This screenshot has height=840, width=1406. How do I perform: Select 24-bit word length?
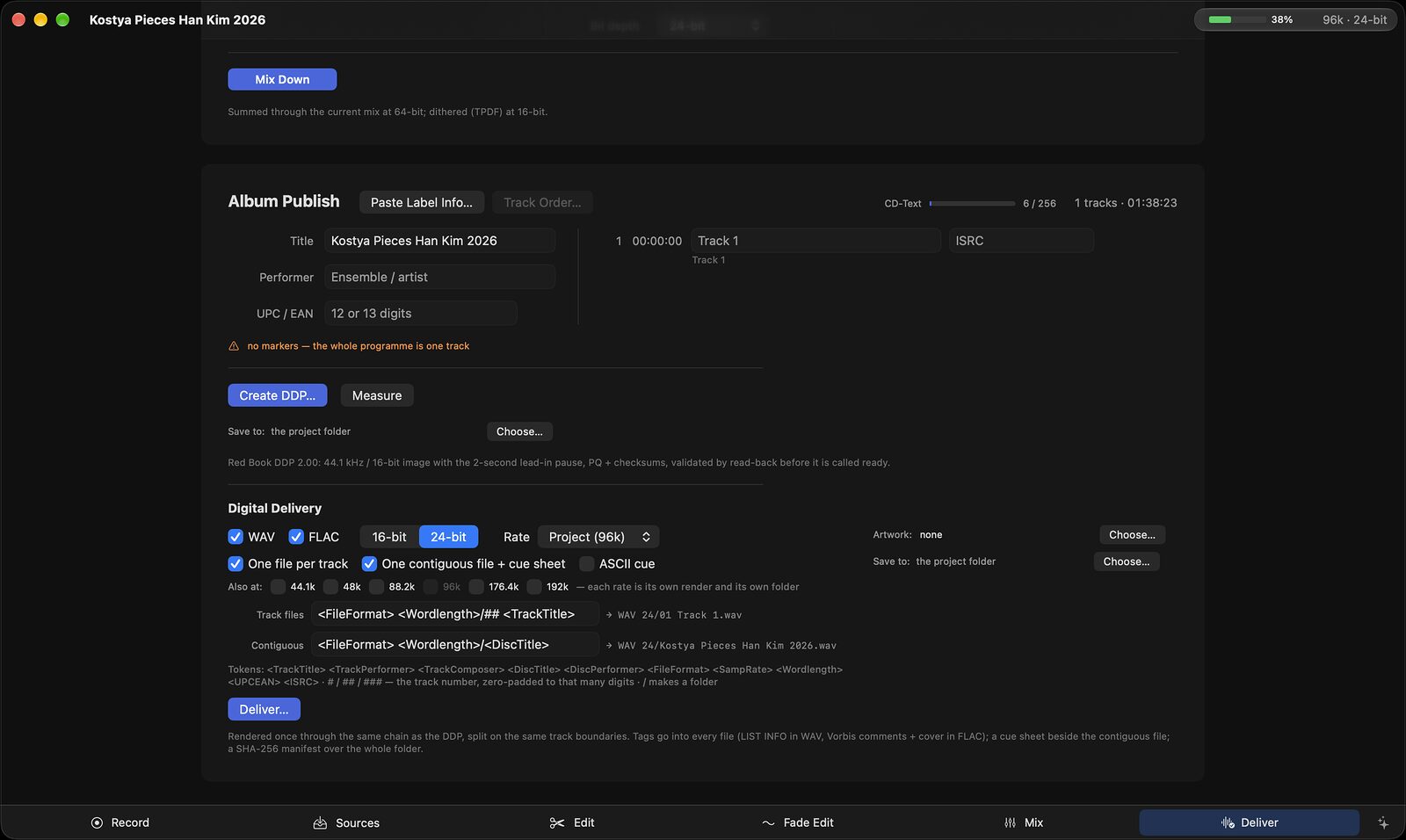[x=448, y=537]
